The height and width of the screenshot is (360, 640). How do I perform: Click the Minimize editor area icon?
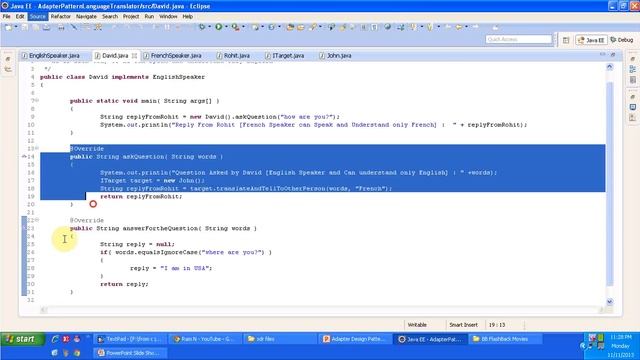click(602, 54)
